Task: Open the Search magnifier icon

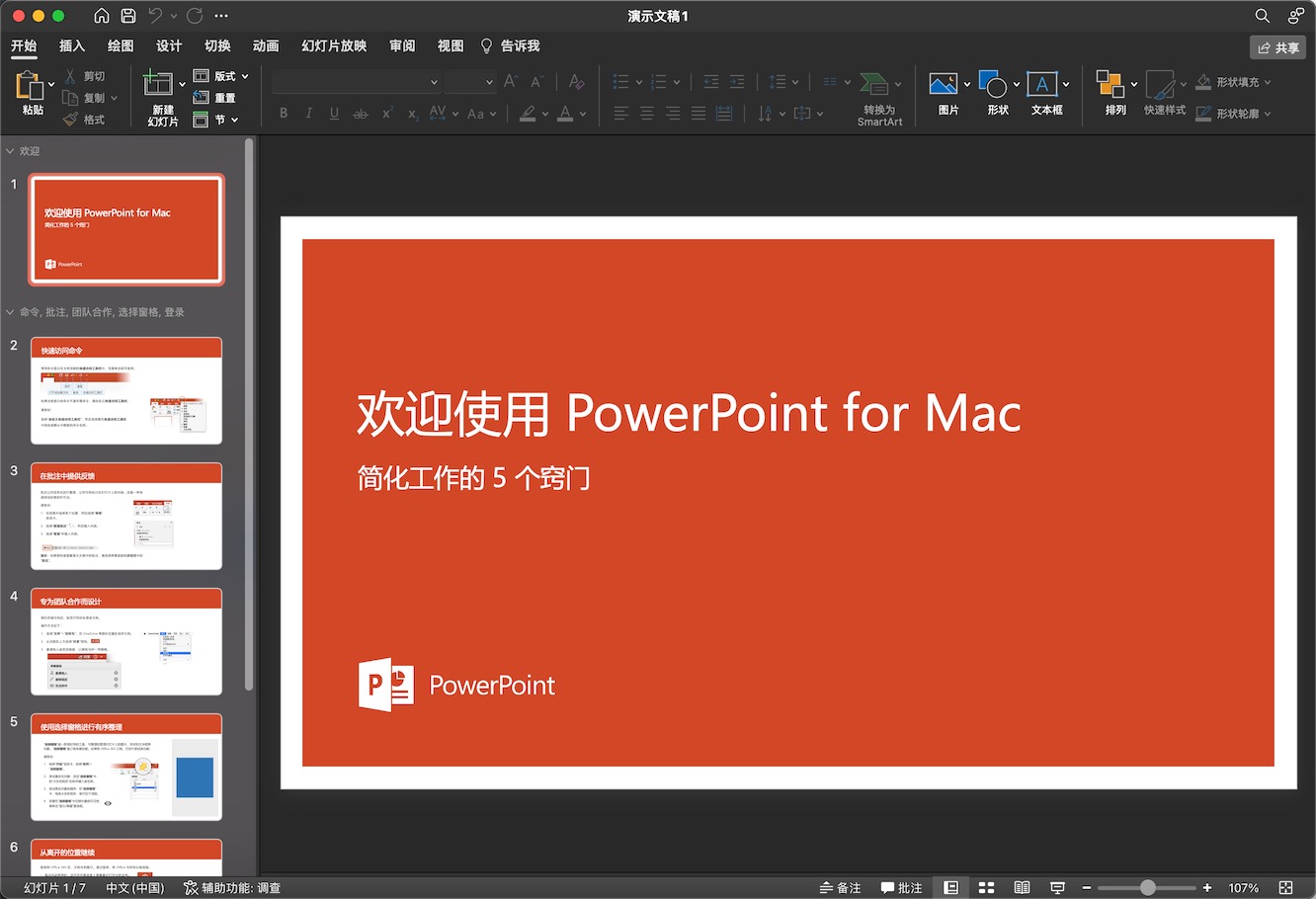Action: click(x=1262, y=16)
